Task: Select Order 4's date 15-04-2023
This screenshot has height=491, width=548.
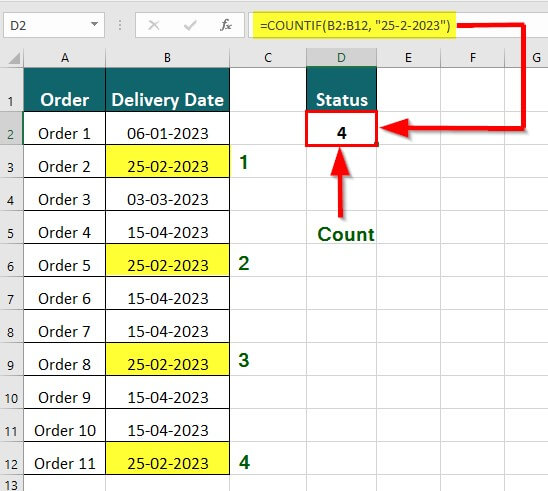Action: [167, 227]
